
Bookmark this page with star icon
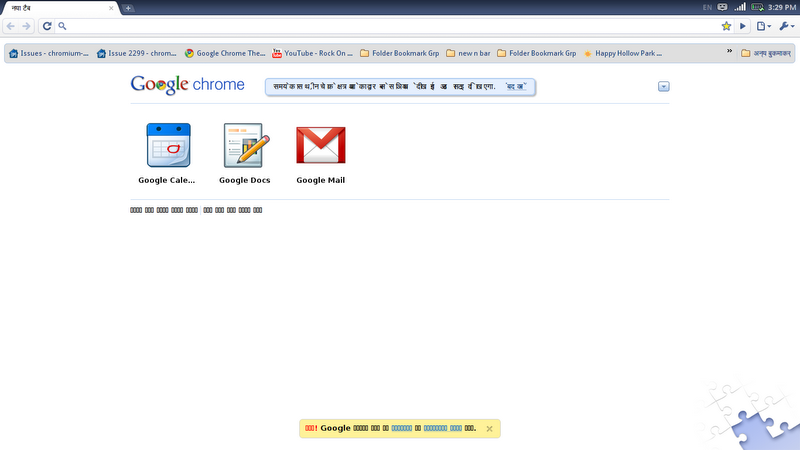(726, 26)
